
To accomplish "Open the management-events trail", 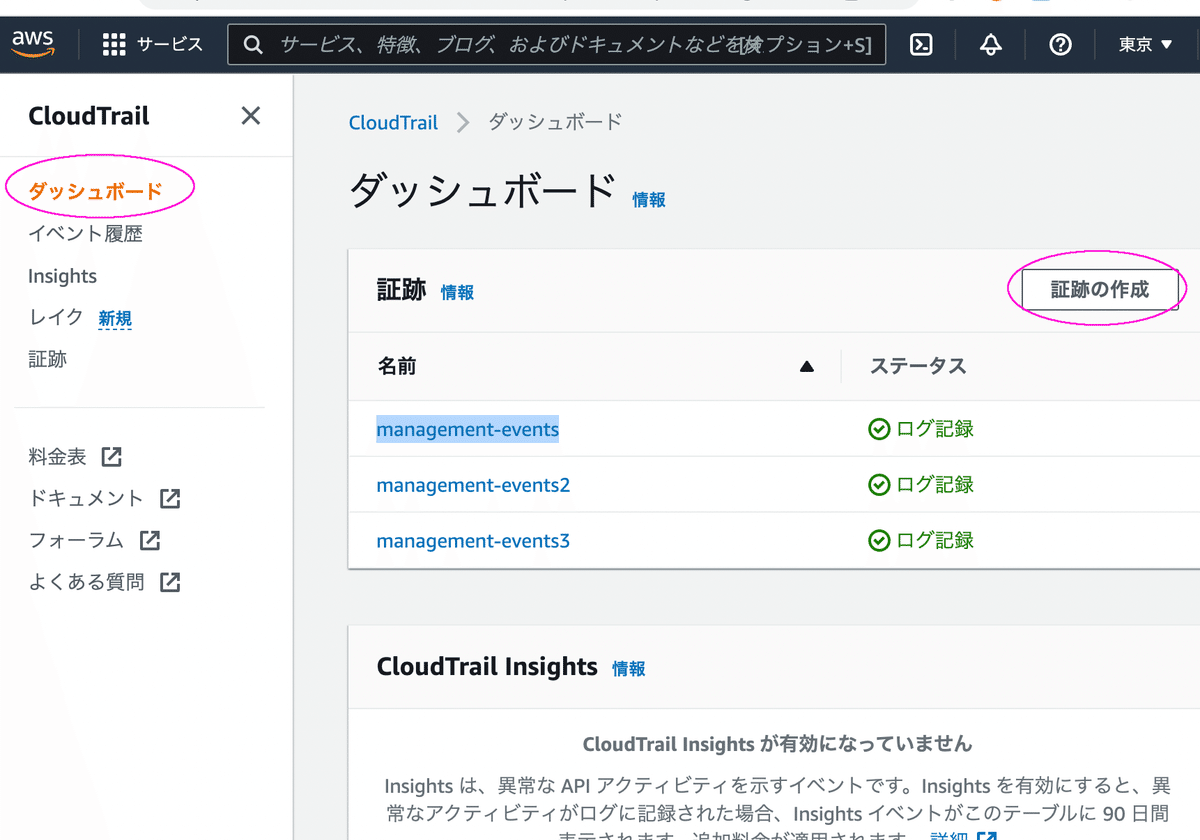I will pos(468,429).
